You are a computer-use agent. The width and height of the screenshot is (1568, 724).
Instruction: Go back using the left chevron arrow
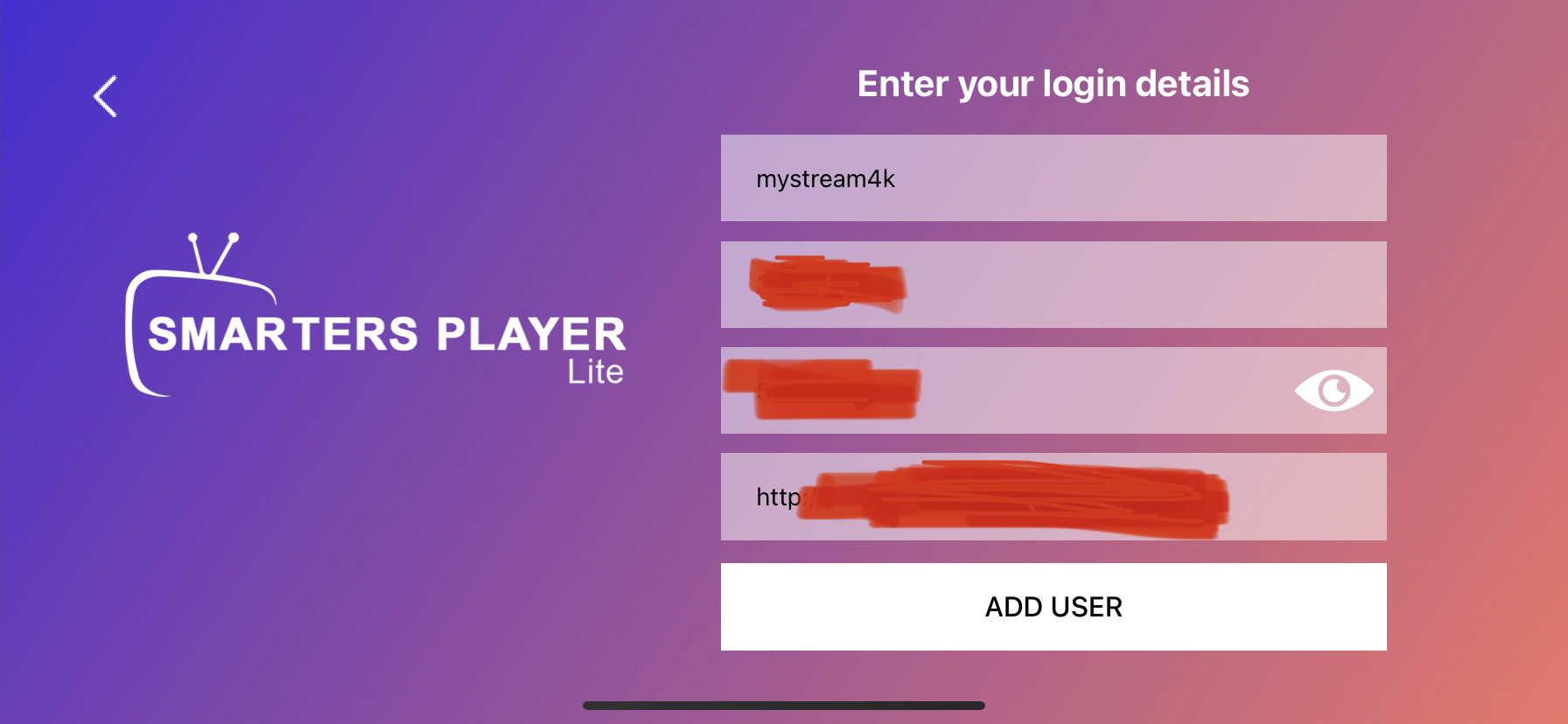tap(105, 96)
